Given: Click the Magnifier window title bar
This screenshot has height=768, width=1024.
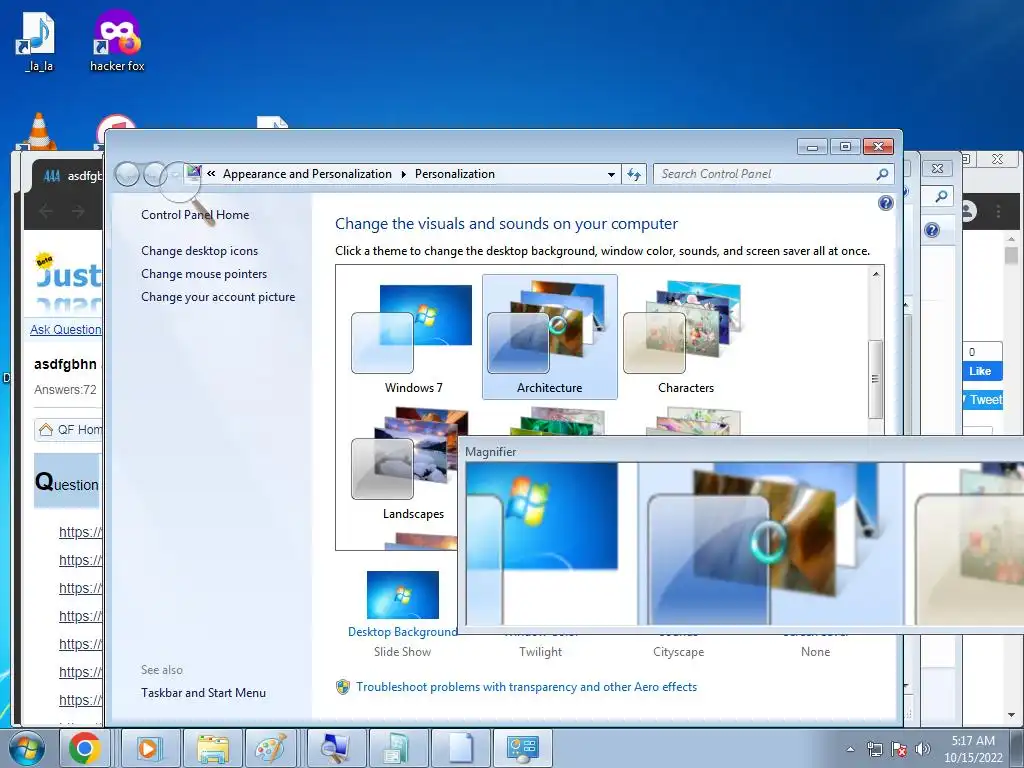Looking at the screenshot, I should coord(741,451).
